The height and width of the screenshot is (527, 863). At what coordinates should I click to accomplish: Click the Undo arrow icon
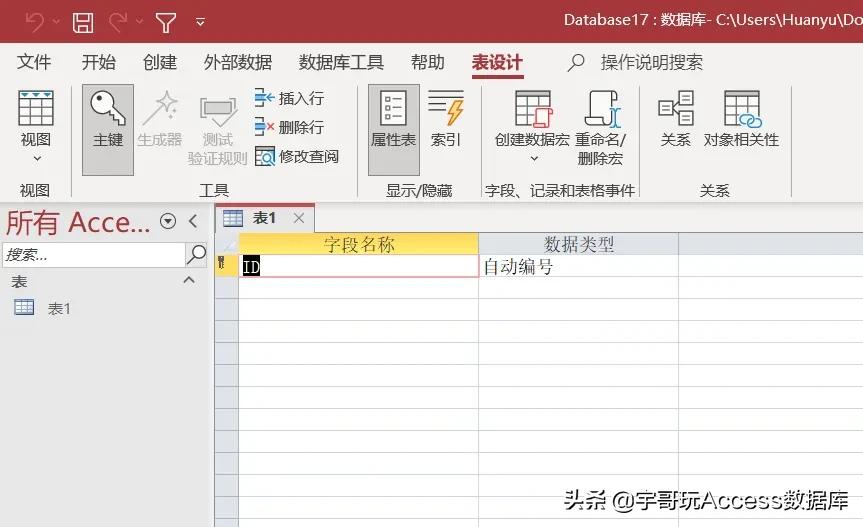35,23
